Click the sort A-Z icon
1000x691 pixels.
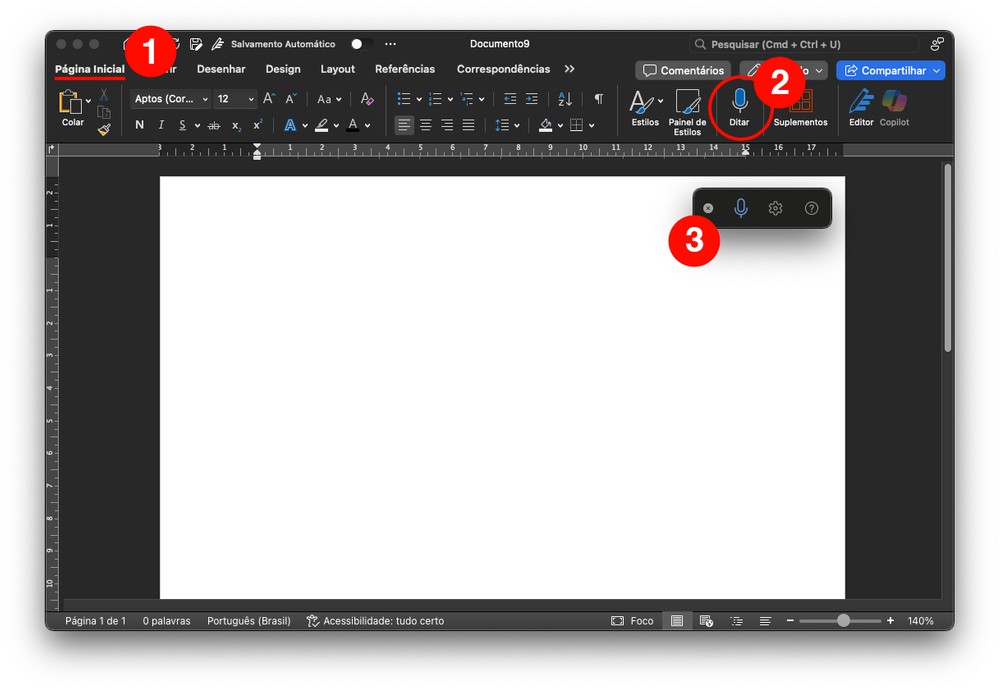(565, 99)
